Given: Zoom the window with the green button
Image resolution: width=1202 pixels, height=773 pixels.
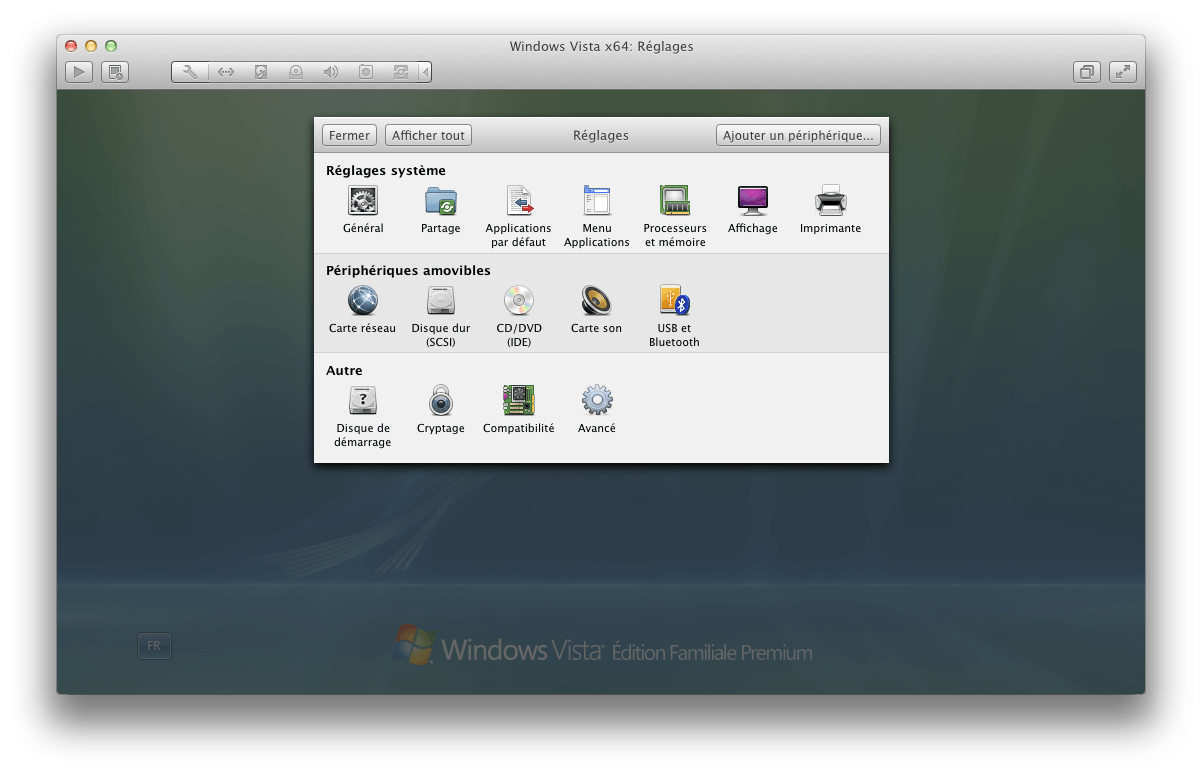Looking at the screenshot, I should [111, 46].
